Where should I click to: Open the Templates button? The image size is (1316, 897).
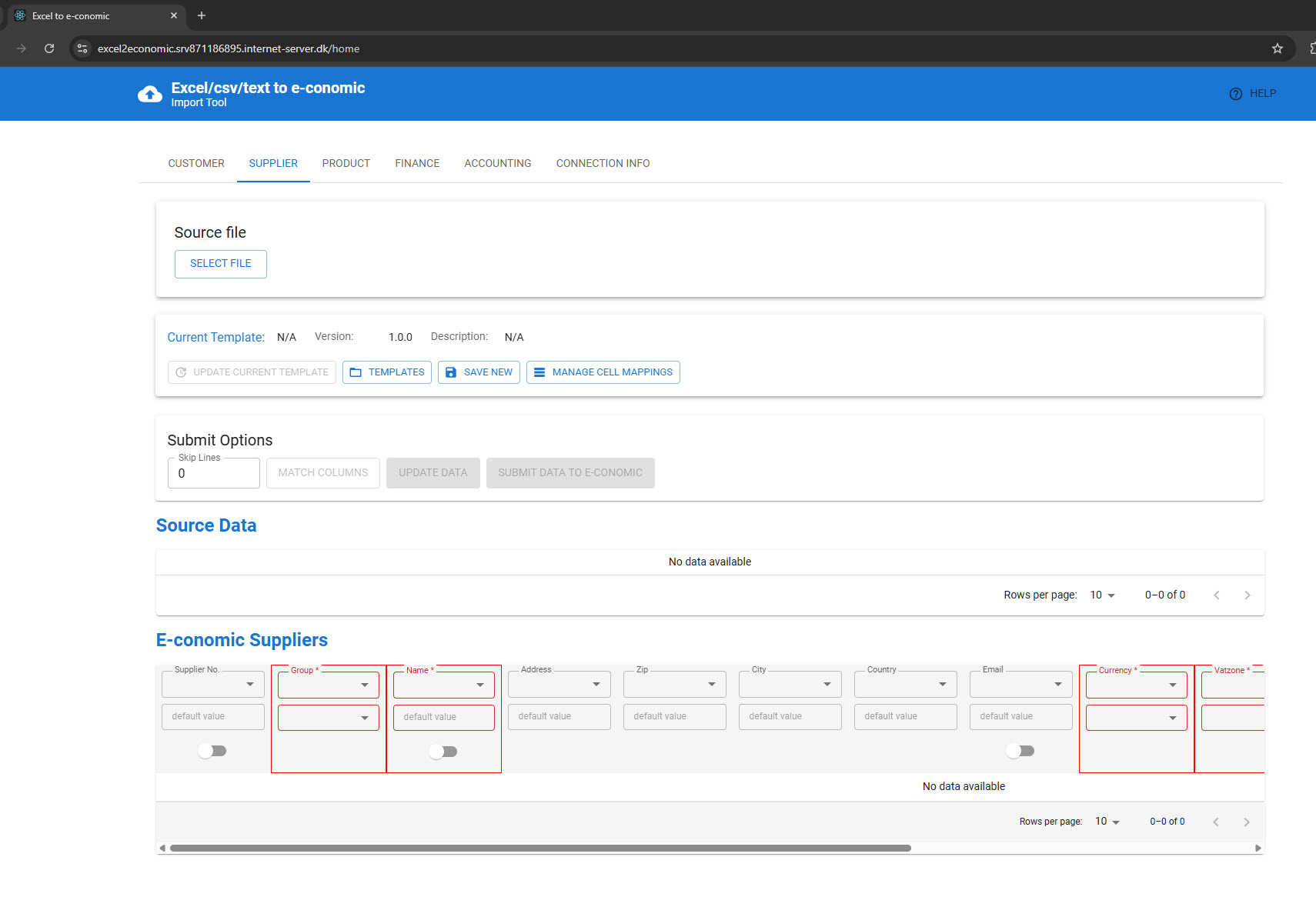click(x=387, y=372)
